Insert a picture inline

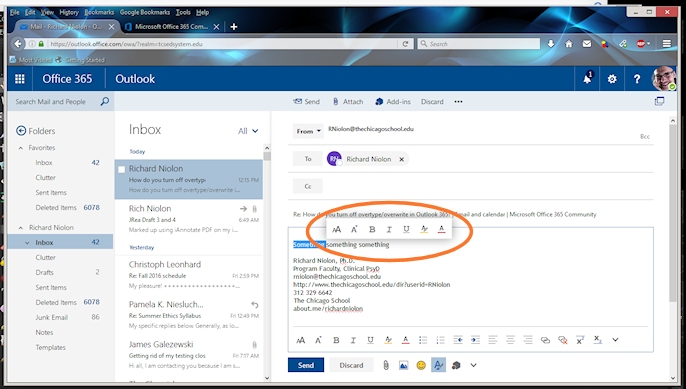tap(403, 365)
